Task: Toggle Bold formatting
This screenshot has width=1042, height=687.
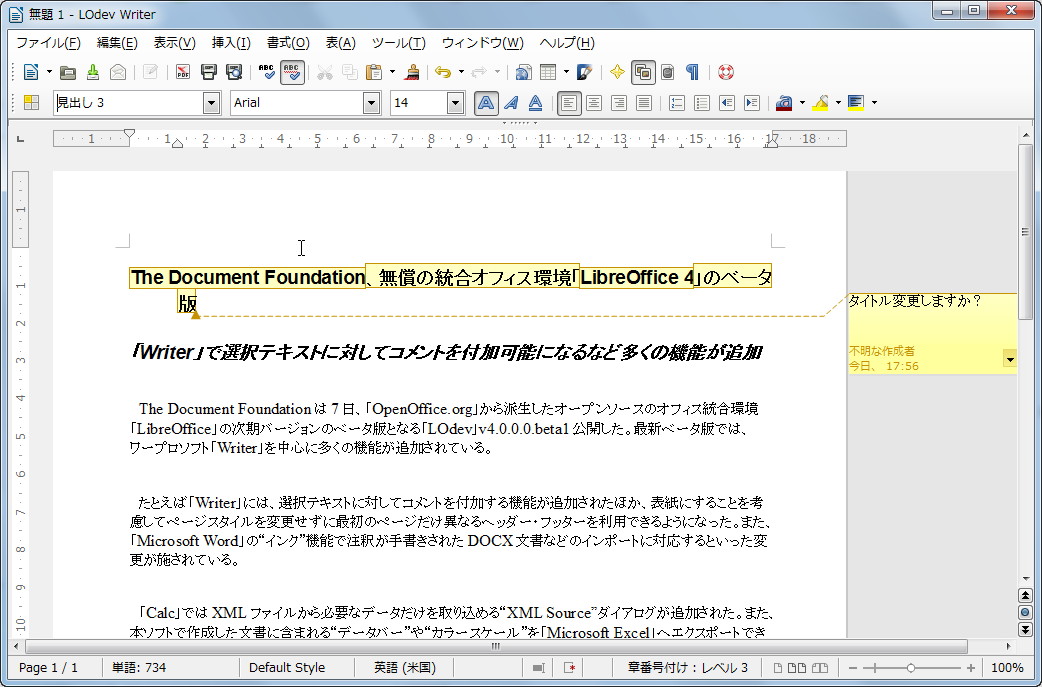Action: (x=486, y=103)
